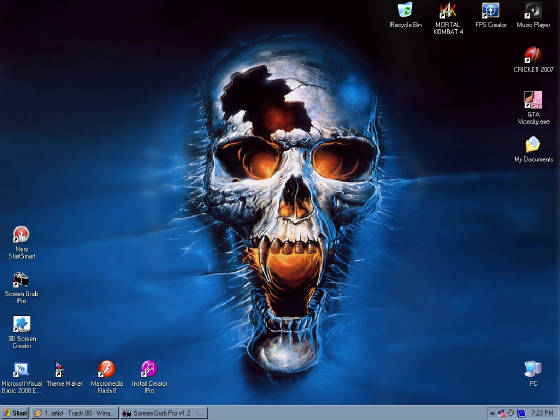Open the FPS Creator shortcut

(x=491, y=15)
